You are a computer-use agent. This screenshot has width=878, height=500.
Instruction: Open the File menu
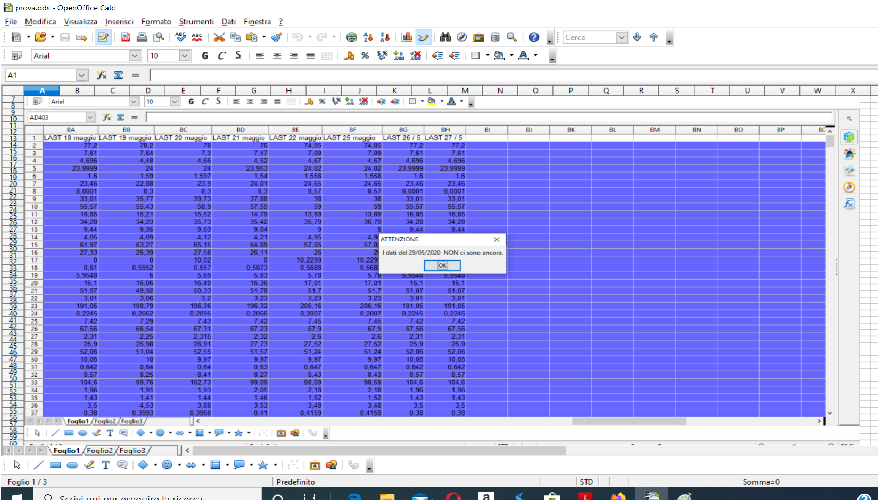coord(11,21)
